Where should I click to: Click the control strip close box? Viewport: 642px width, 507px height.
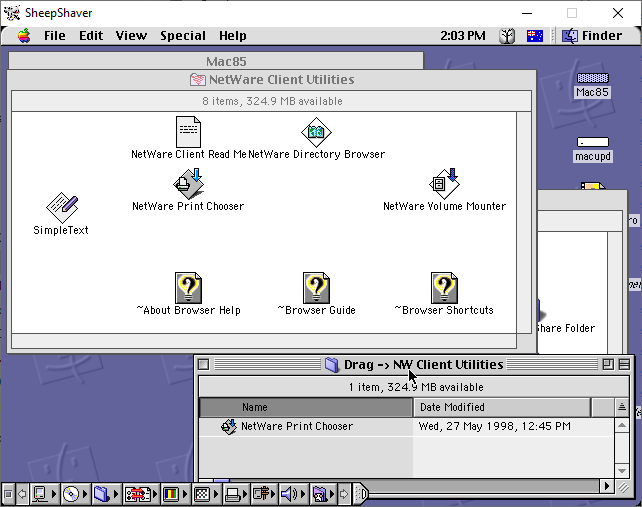point(8,494)
